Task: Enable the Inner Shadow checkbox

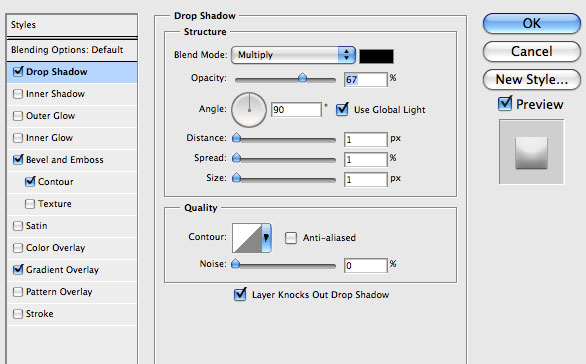Action: (18, 93)
